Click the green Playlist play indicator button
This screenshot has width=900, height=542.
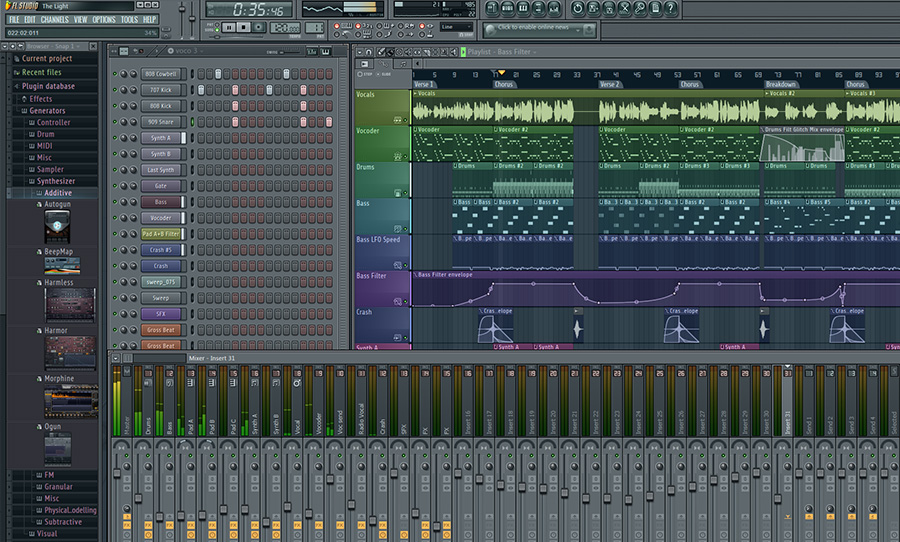pyautogui.click(x=463, y=52)
